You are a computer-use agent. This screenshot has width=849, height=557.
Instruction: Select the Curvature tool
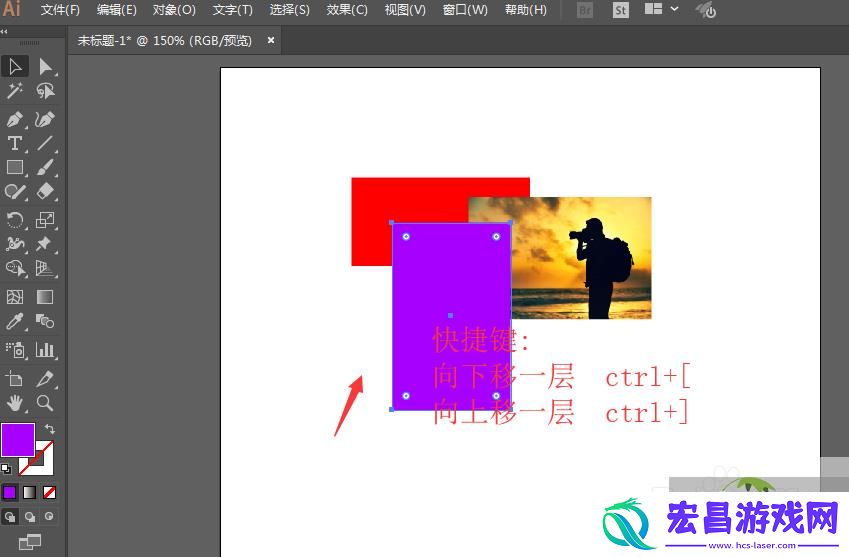point(45,119)
